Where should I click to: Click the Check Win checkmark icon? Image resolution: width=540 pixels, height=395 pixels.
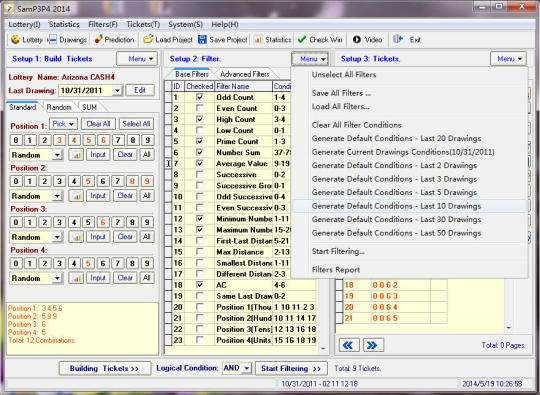pyautogui.click(x=302, y=39)
